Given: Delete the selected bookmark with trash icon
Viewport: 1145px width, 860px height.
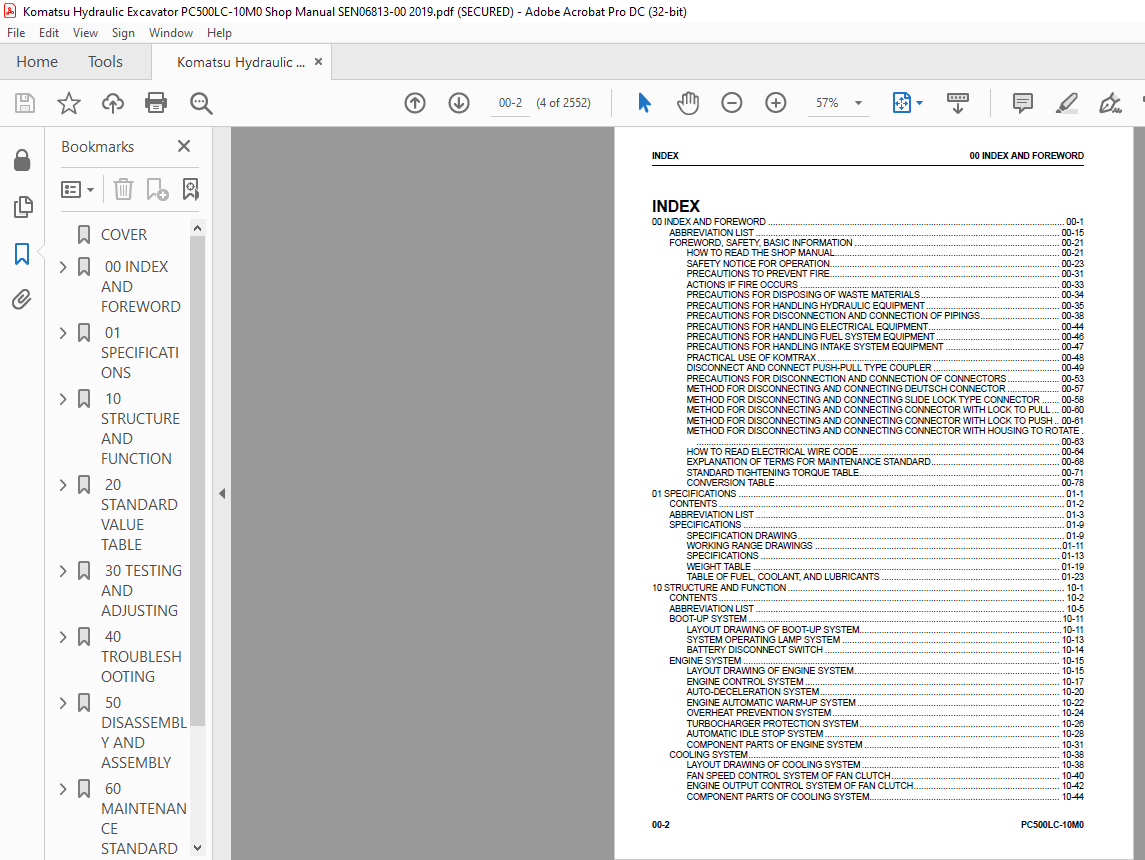Looking at the screenshot, I should [x=123, y=190].
